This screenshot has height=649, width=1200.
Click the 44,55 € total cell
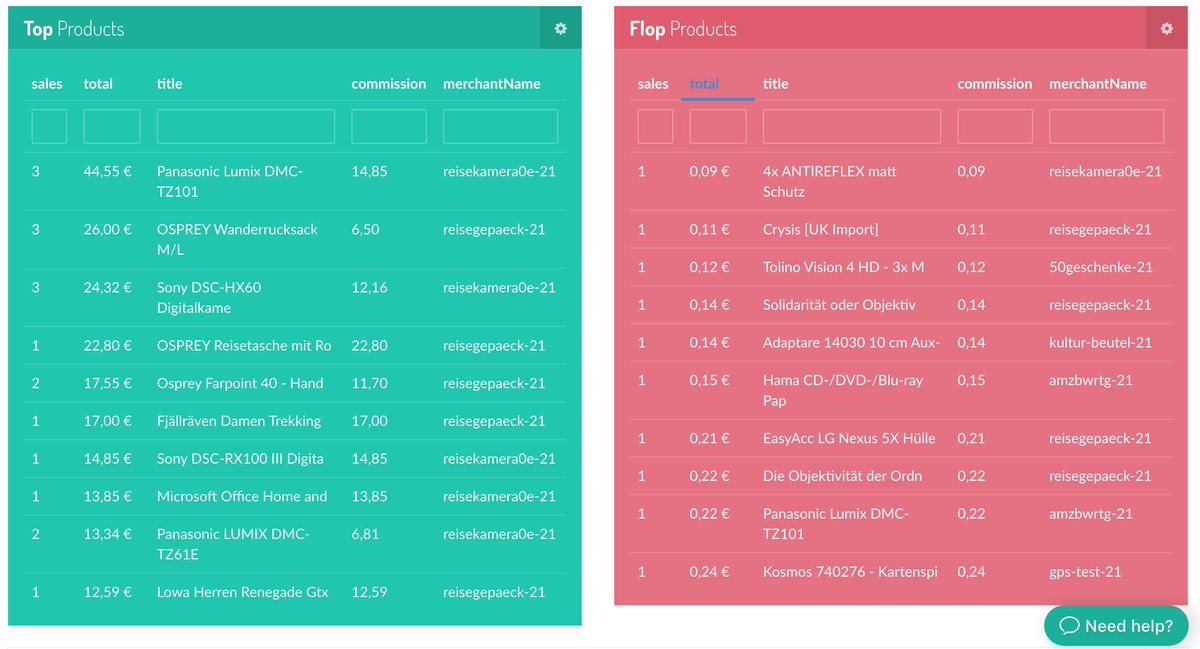107,171
